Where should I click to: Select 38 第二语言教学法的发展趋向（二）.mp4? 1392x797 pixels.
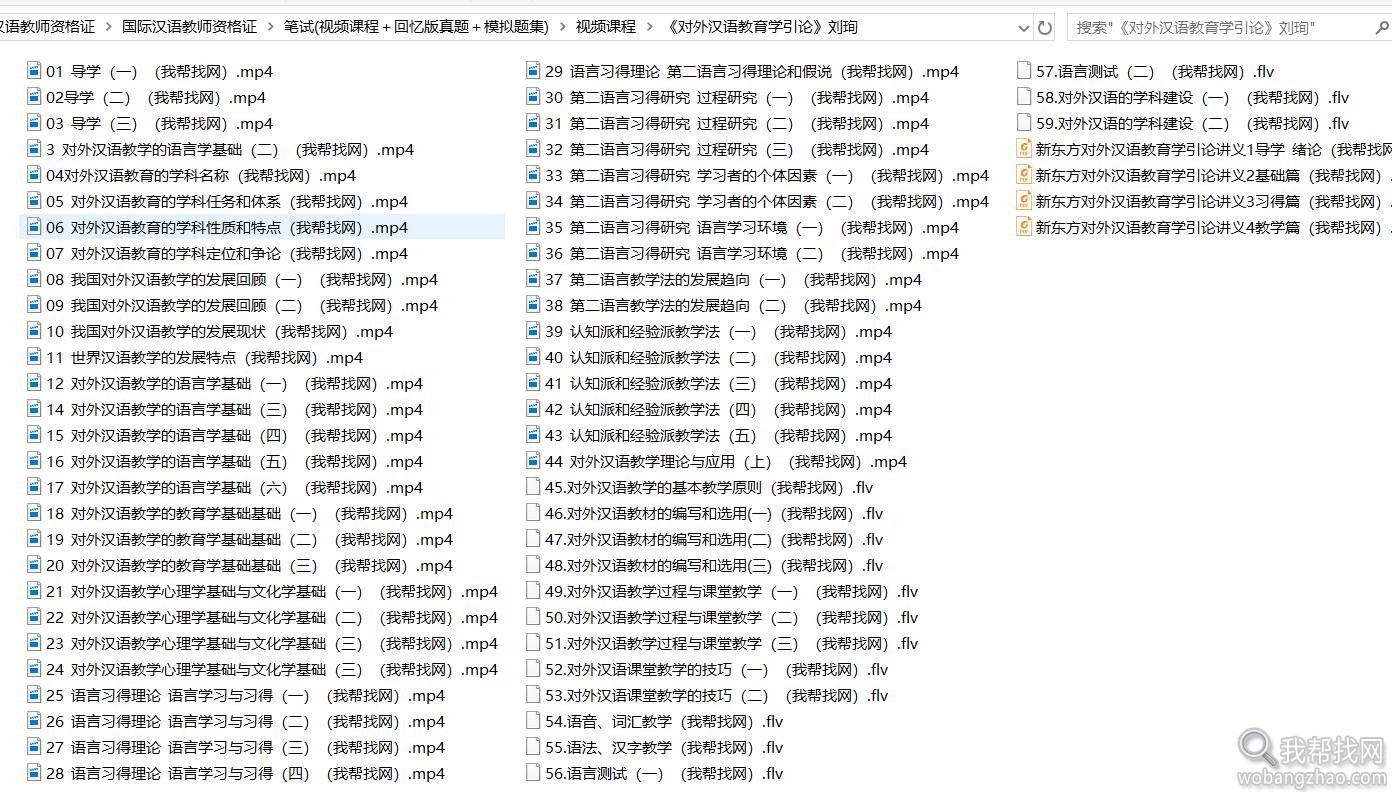(x=733, y=305)
